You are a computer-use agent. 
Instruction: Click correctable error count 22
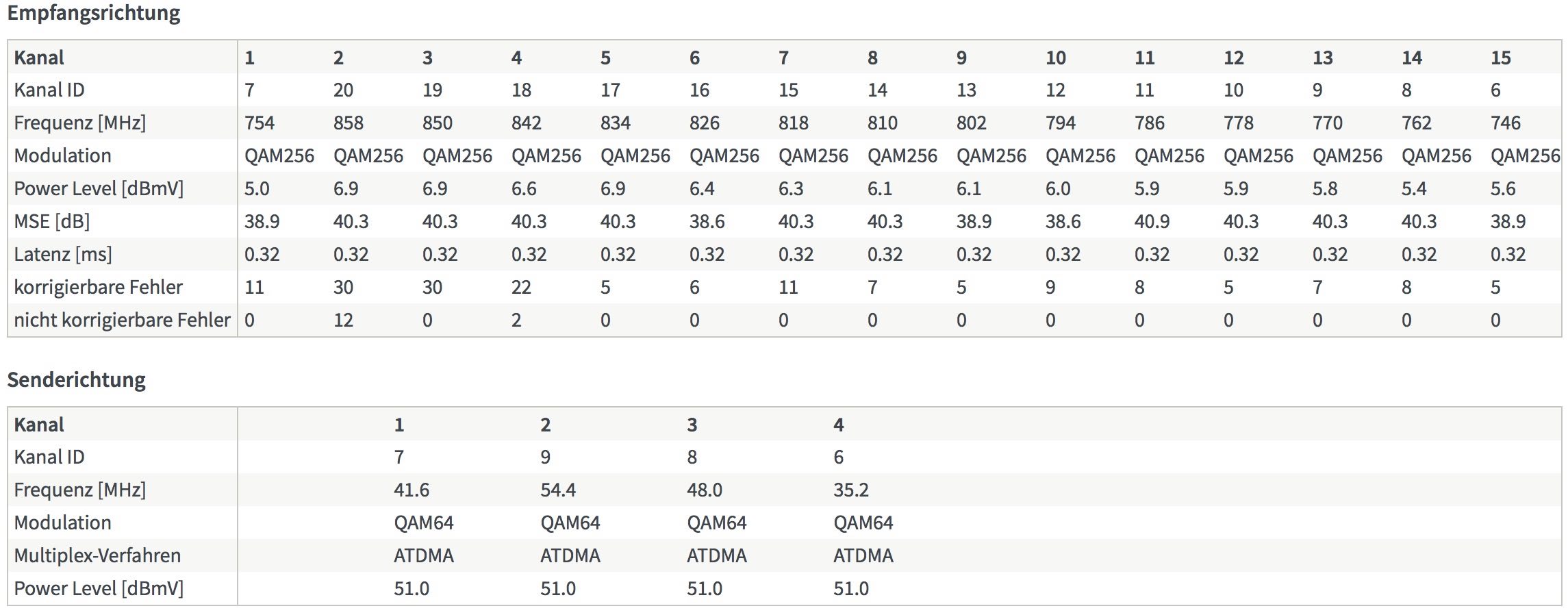[521, 288]
